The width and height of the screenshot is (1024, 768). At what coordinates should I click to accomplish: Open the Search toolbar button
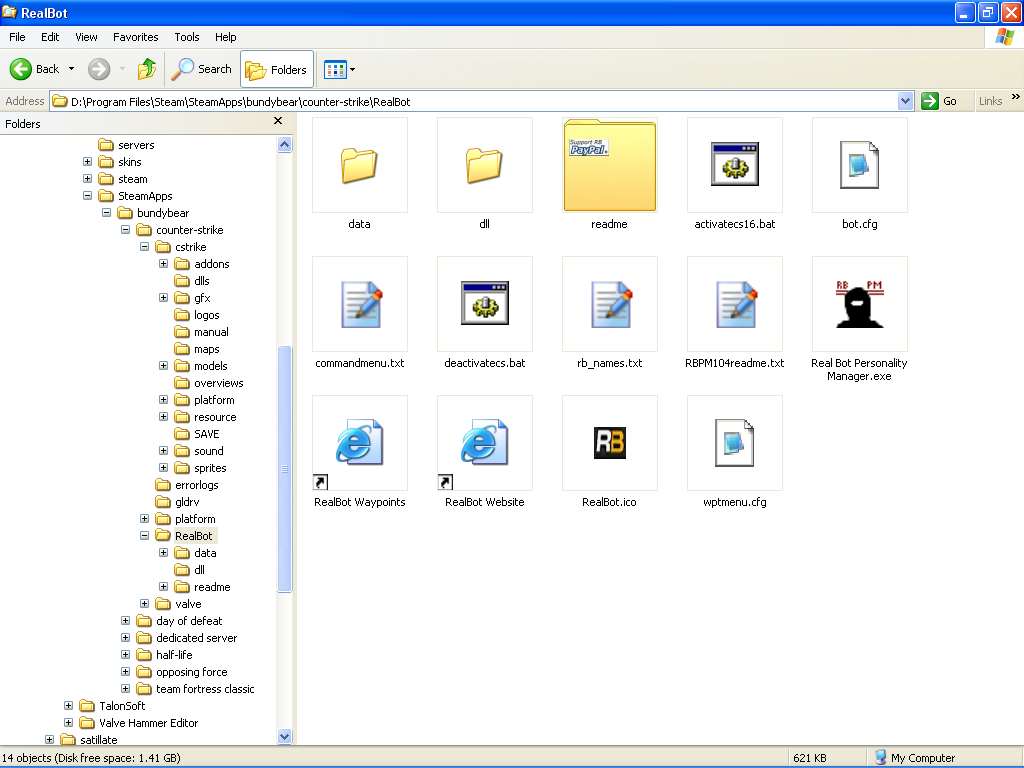[202, 69]
